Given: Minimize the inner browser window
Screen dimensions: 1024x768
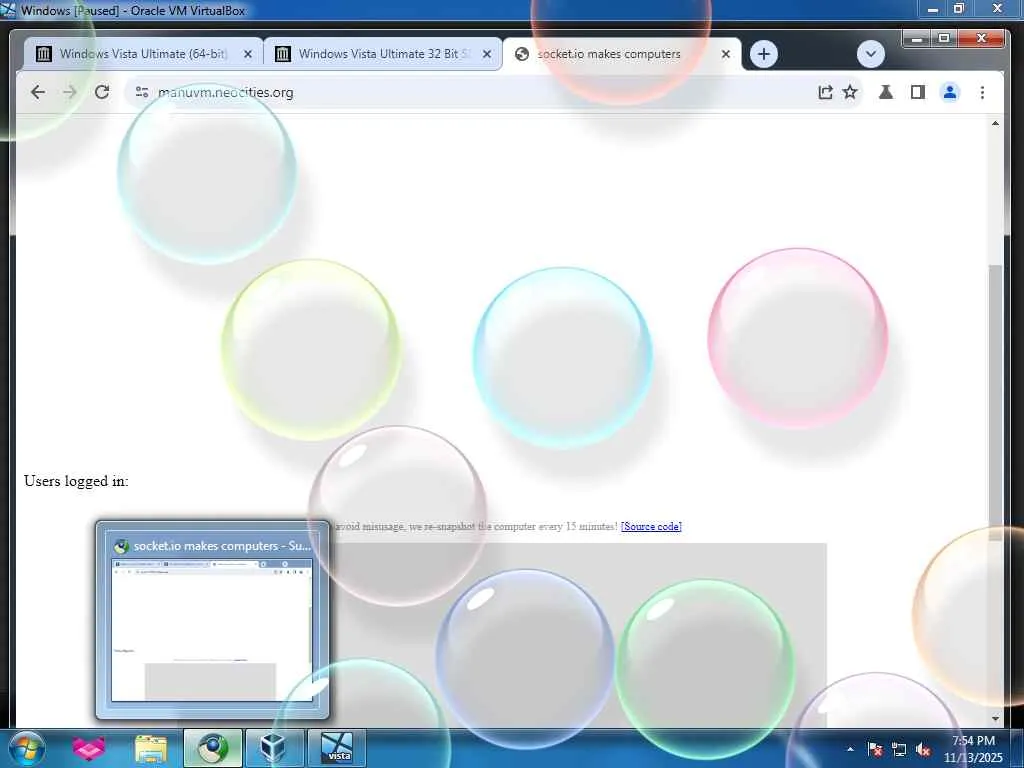Looking at the screenshot, I should click(x=918, y=39).
